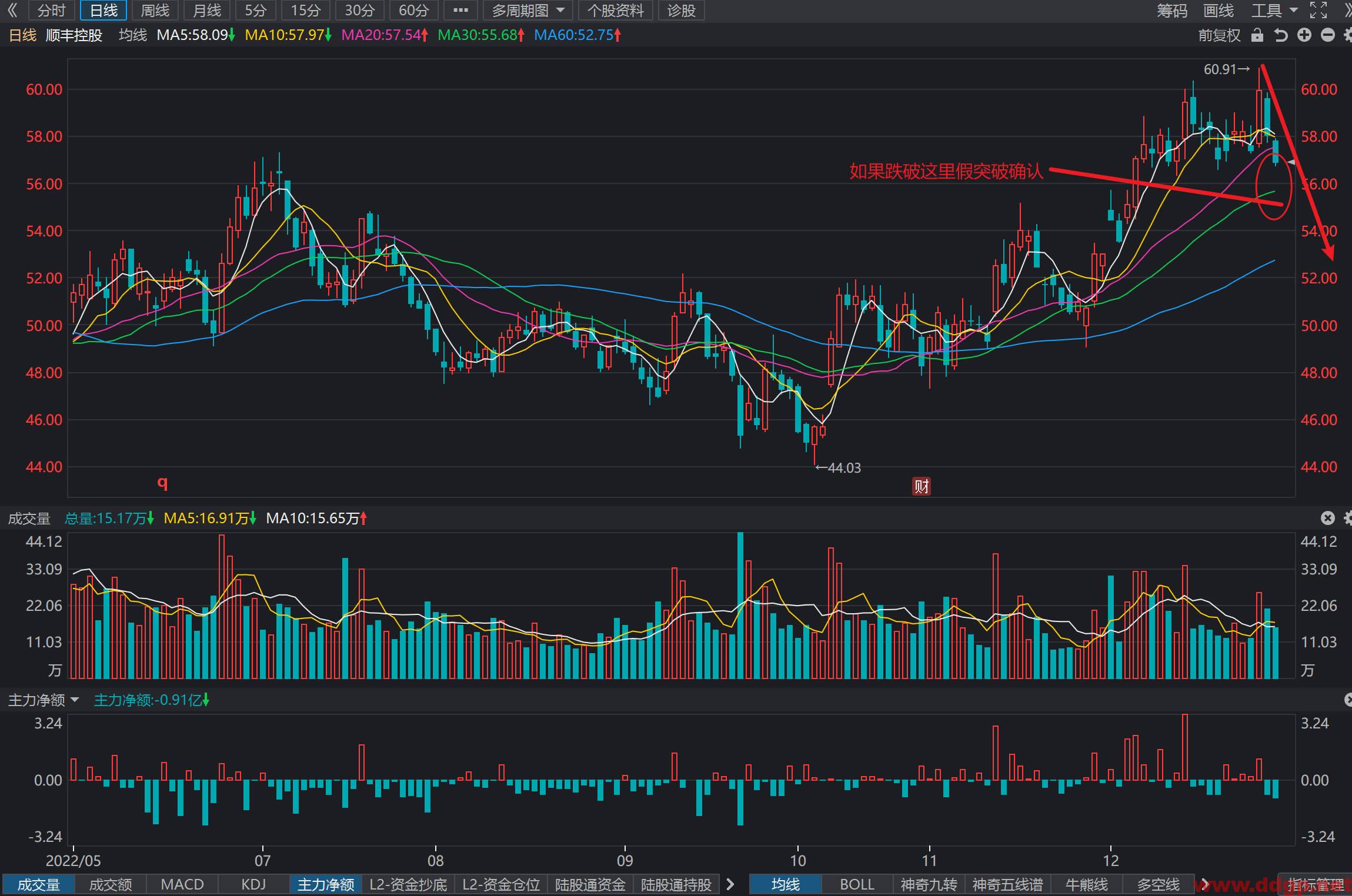Click the MA60:52.75 blue indicator value
This screenshot has height=896, width=1352.
577,35
